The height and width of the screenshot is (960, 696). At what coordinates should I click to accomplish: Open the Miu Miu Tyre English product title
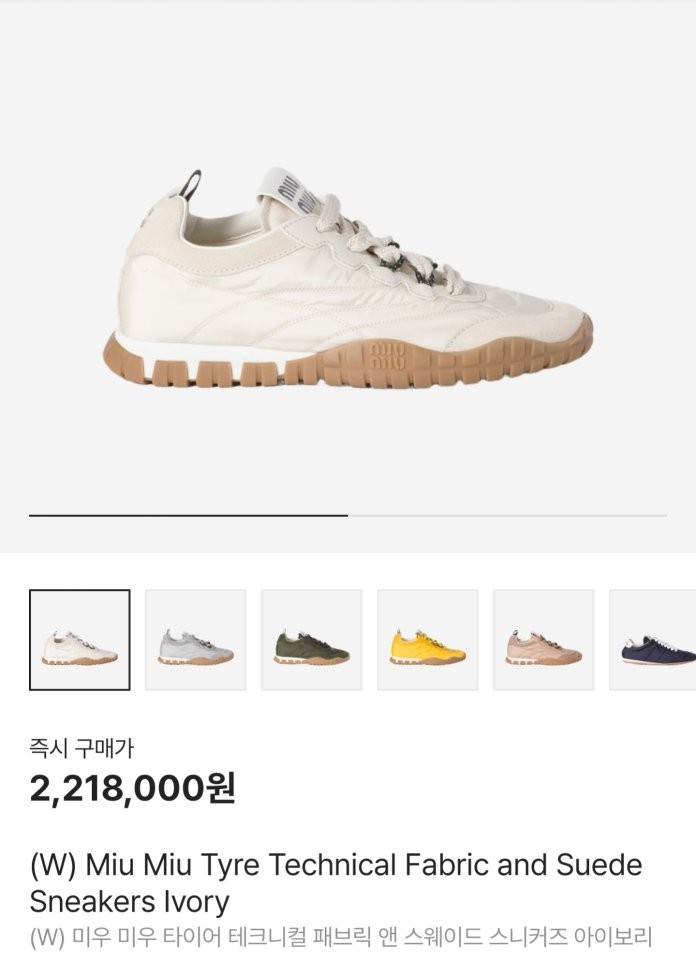tap(336, 883)
